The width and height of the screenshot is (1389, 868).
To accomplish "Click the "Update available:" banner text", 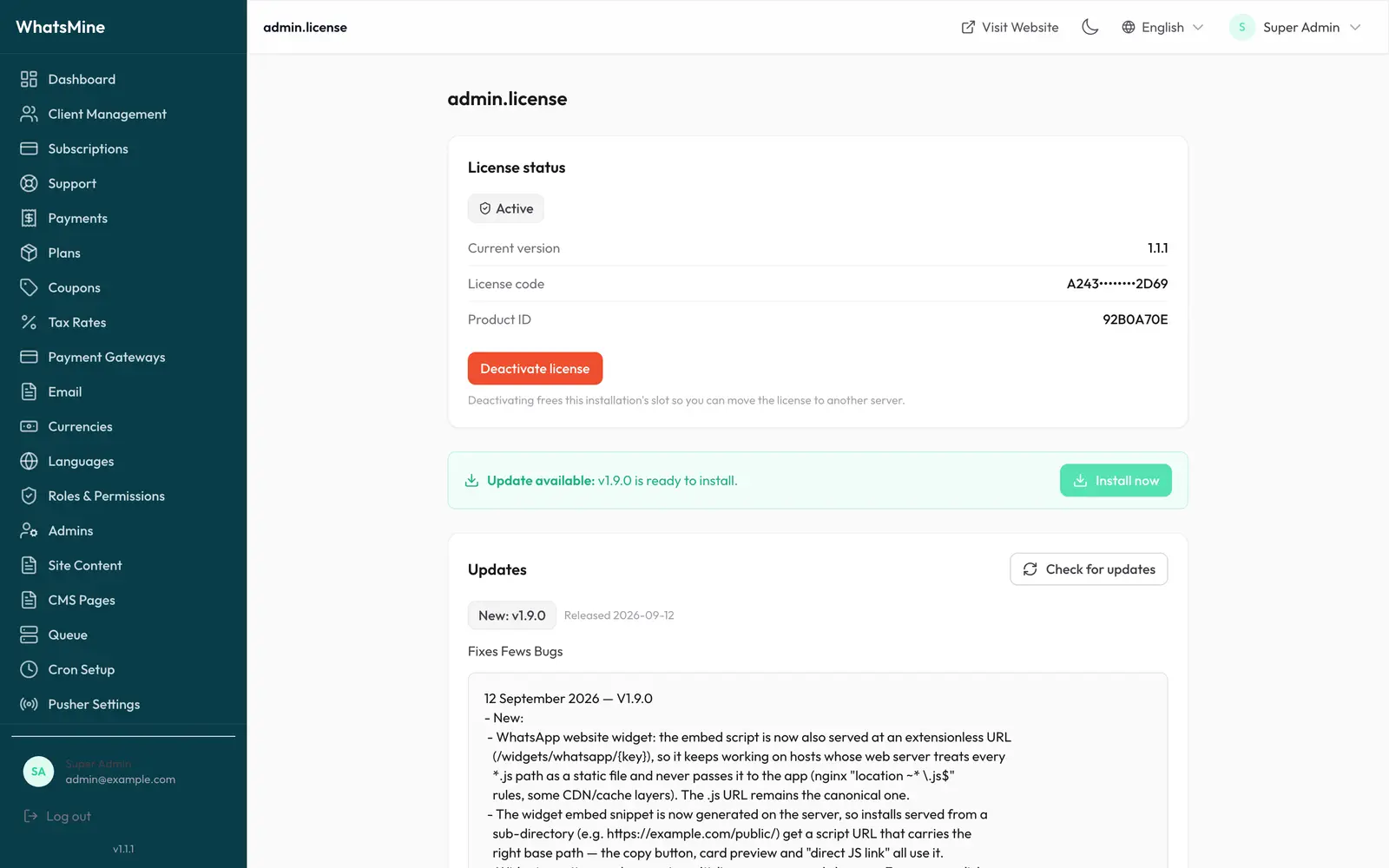I will pyautogui.click(x=541, y=481).
